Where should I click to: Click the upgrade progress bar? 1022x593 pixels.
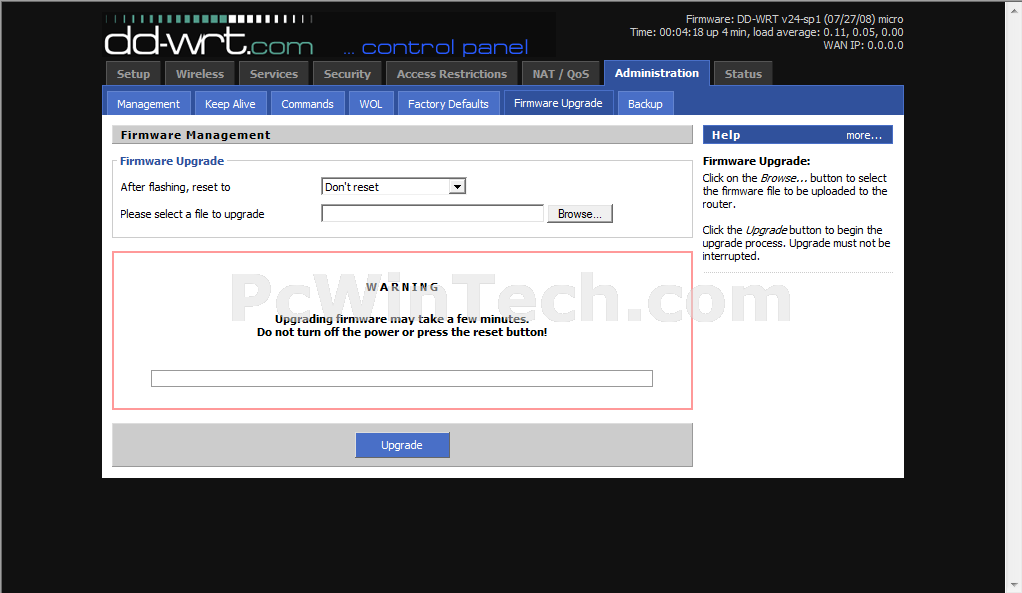(x=402, y=379)
